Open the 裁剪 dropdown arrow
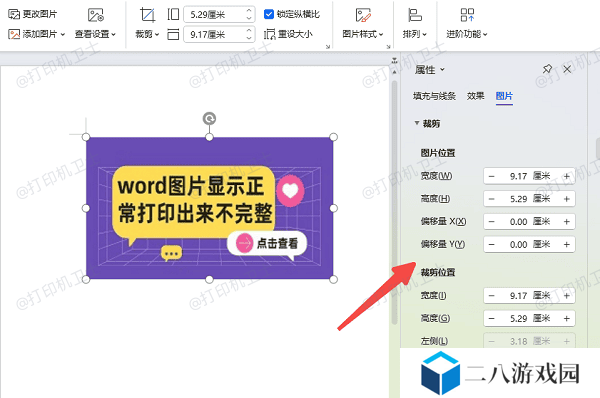 point(157,34)
